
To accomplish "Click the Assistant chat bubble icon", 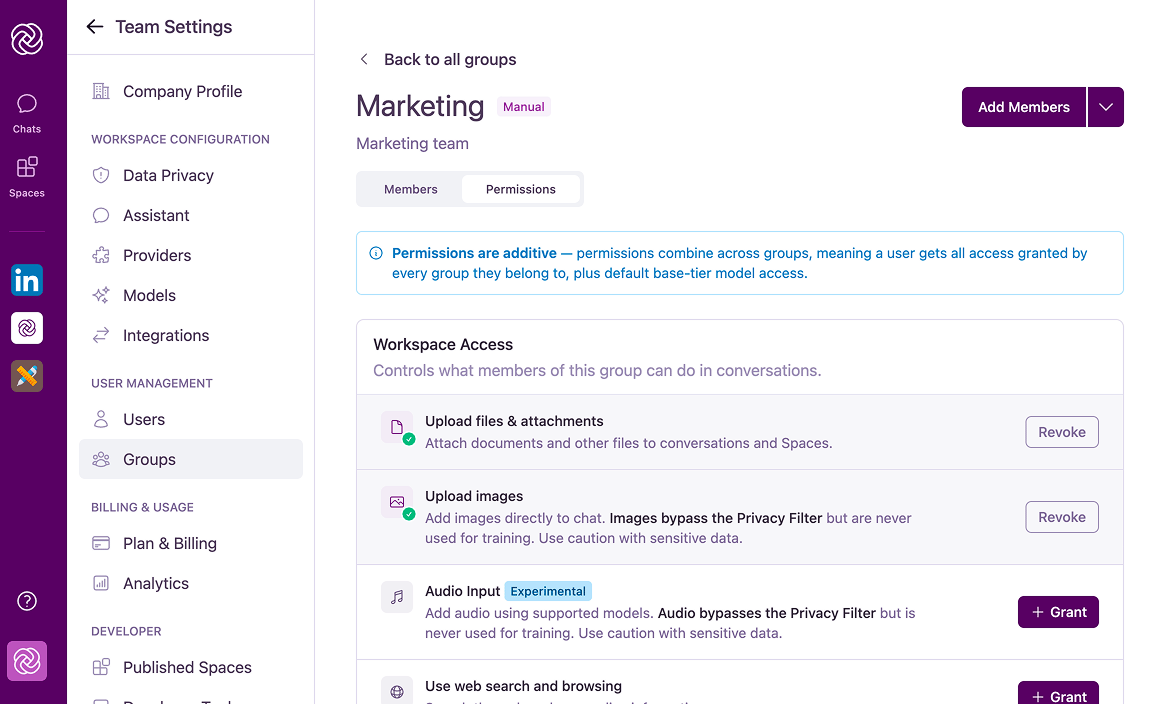I will [101, 215].
